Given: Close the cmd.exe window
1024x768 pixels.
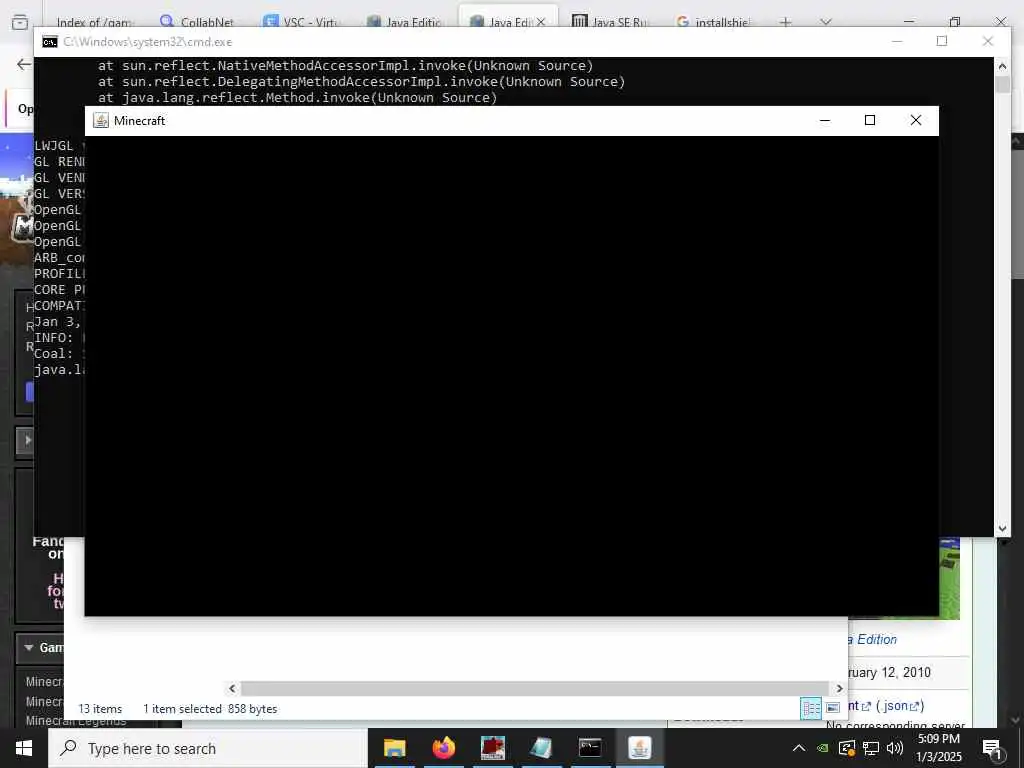Looking at the screenshot, I should point(987,41).
